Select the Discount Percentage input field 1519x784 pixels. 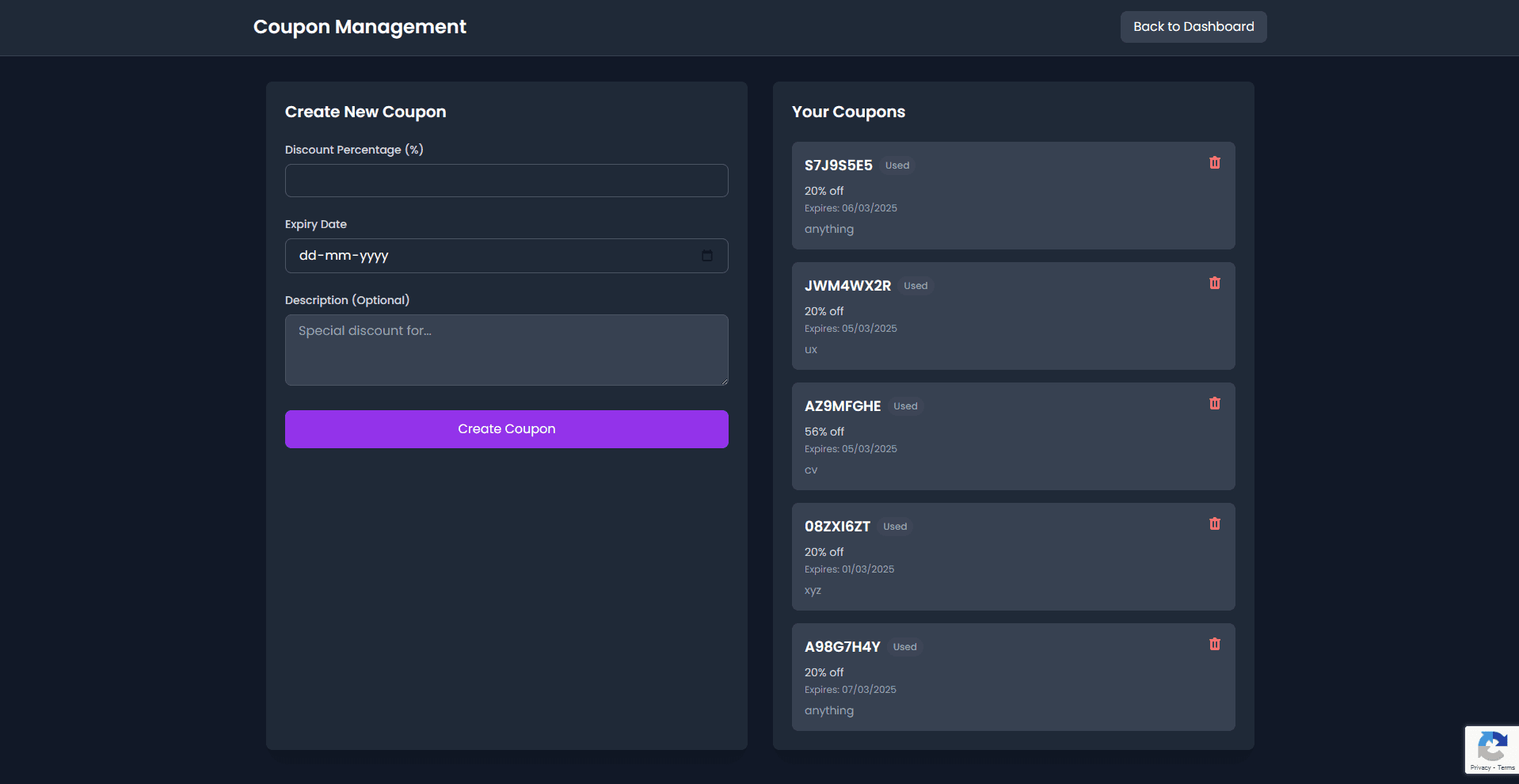(x=506, y=181)
